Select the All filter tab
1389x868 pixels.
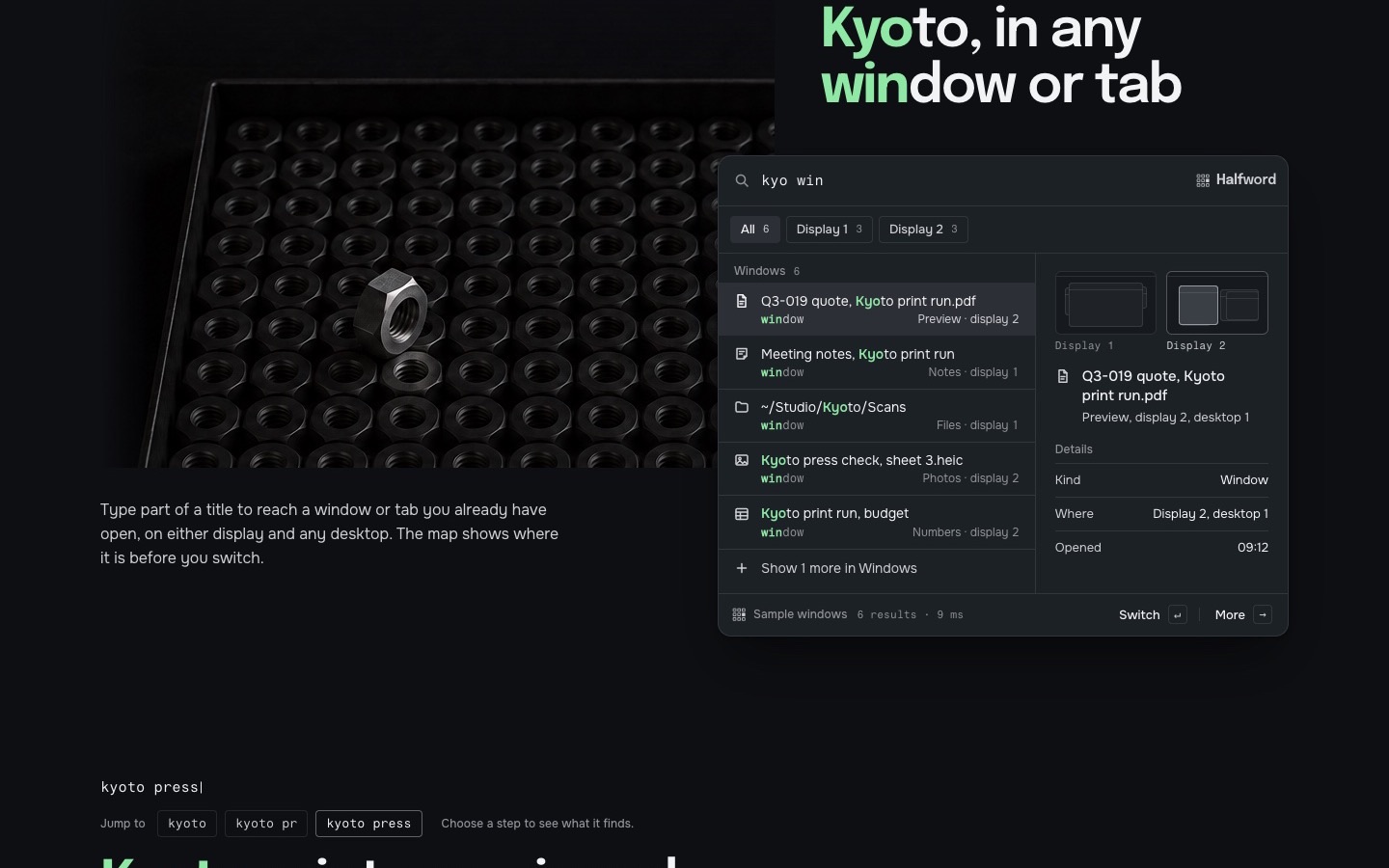coord(754,230)
